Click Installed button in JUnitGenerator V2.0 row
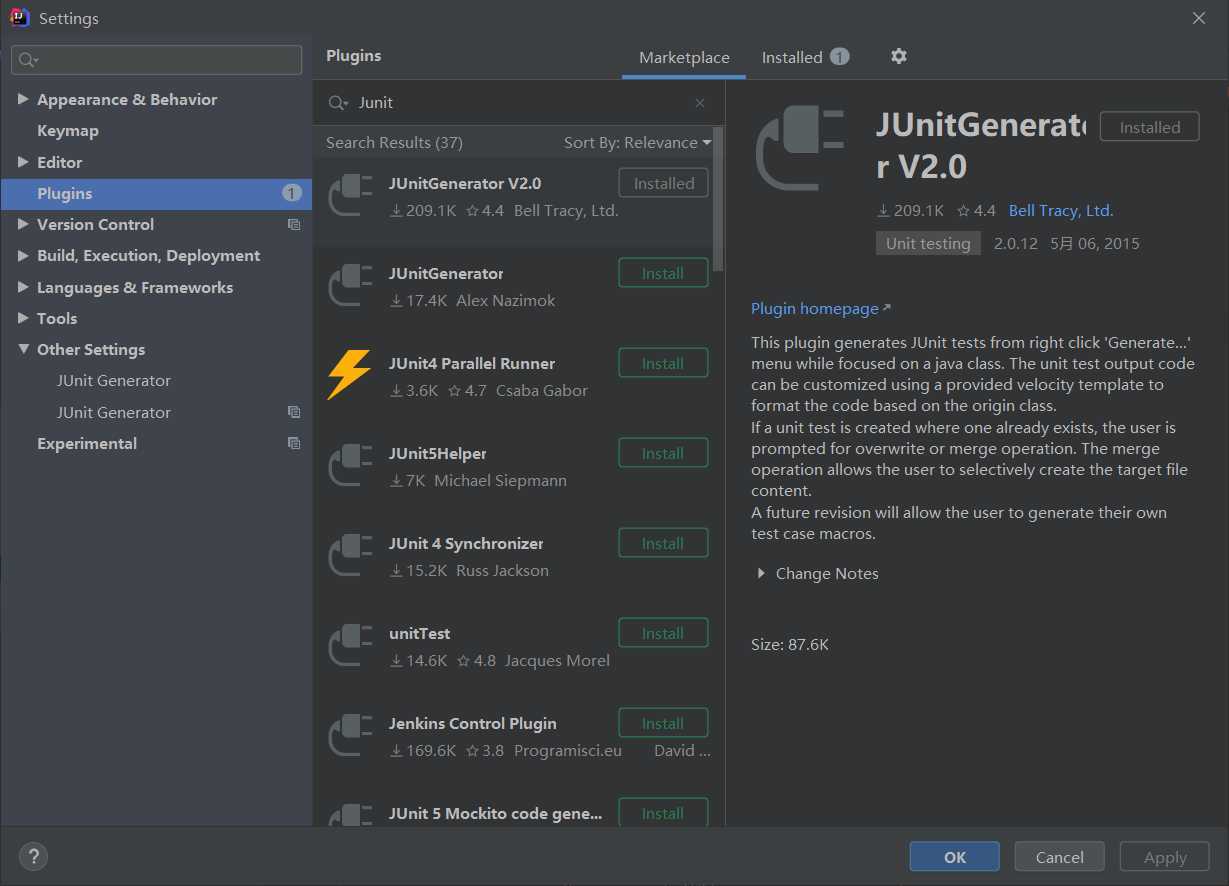Image resolution: width=1229 pixels, height=886 pixels. click(x=663, y=183)
